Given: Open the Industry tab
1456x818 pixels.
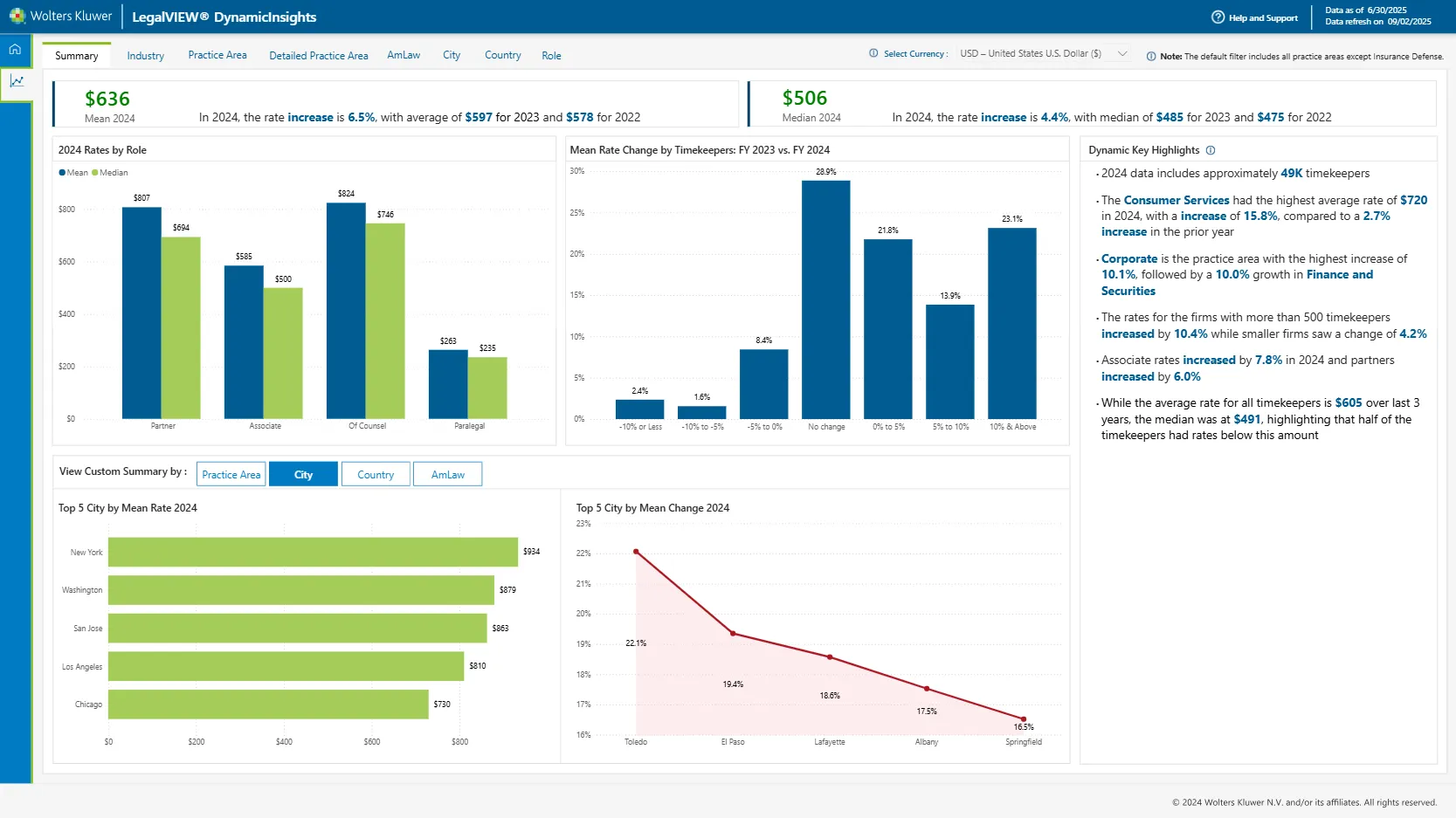Looking at the screenshot, I should point(145,55).
